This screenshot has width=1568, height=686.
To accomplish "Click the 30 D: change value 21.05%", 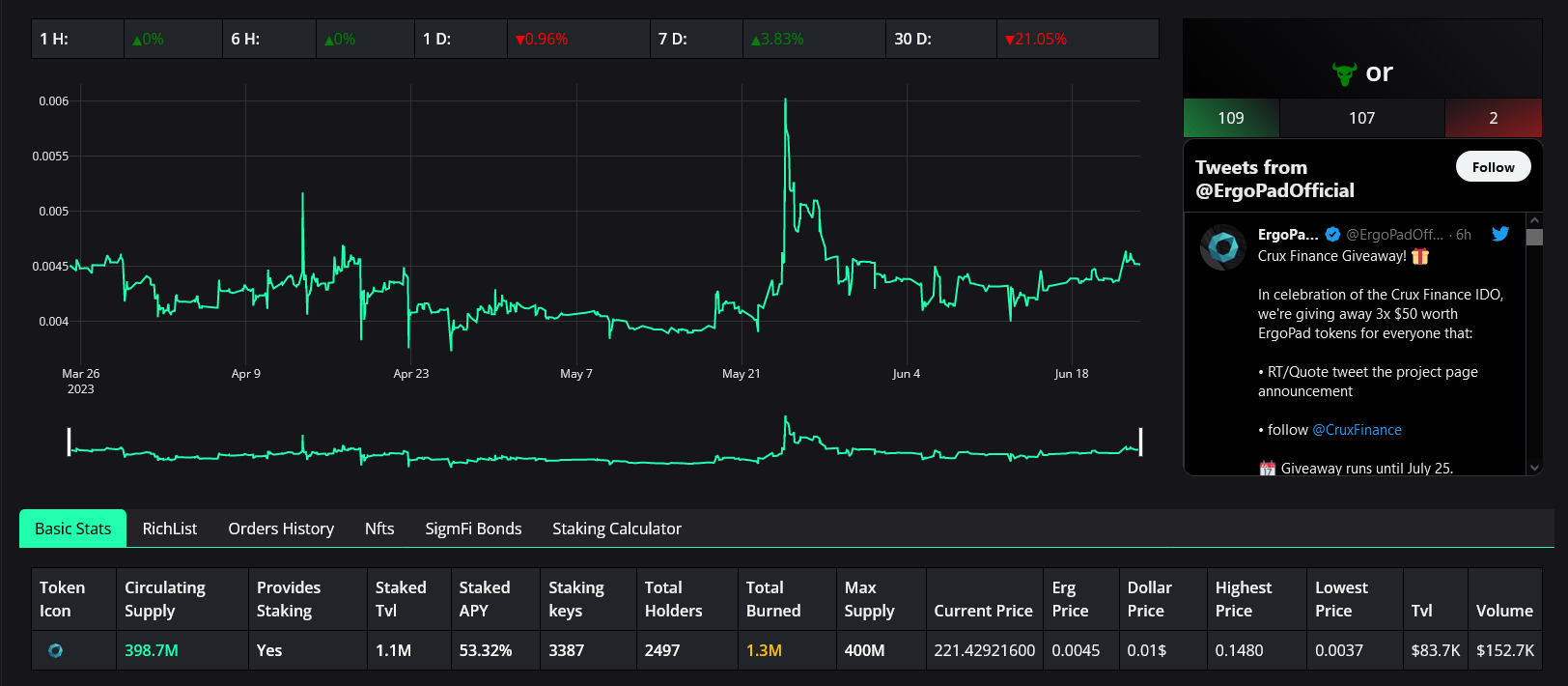I will pyautogui.click(x=1036, y=40).
